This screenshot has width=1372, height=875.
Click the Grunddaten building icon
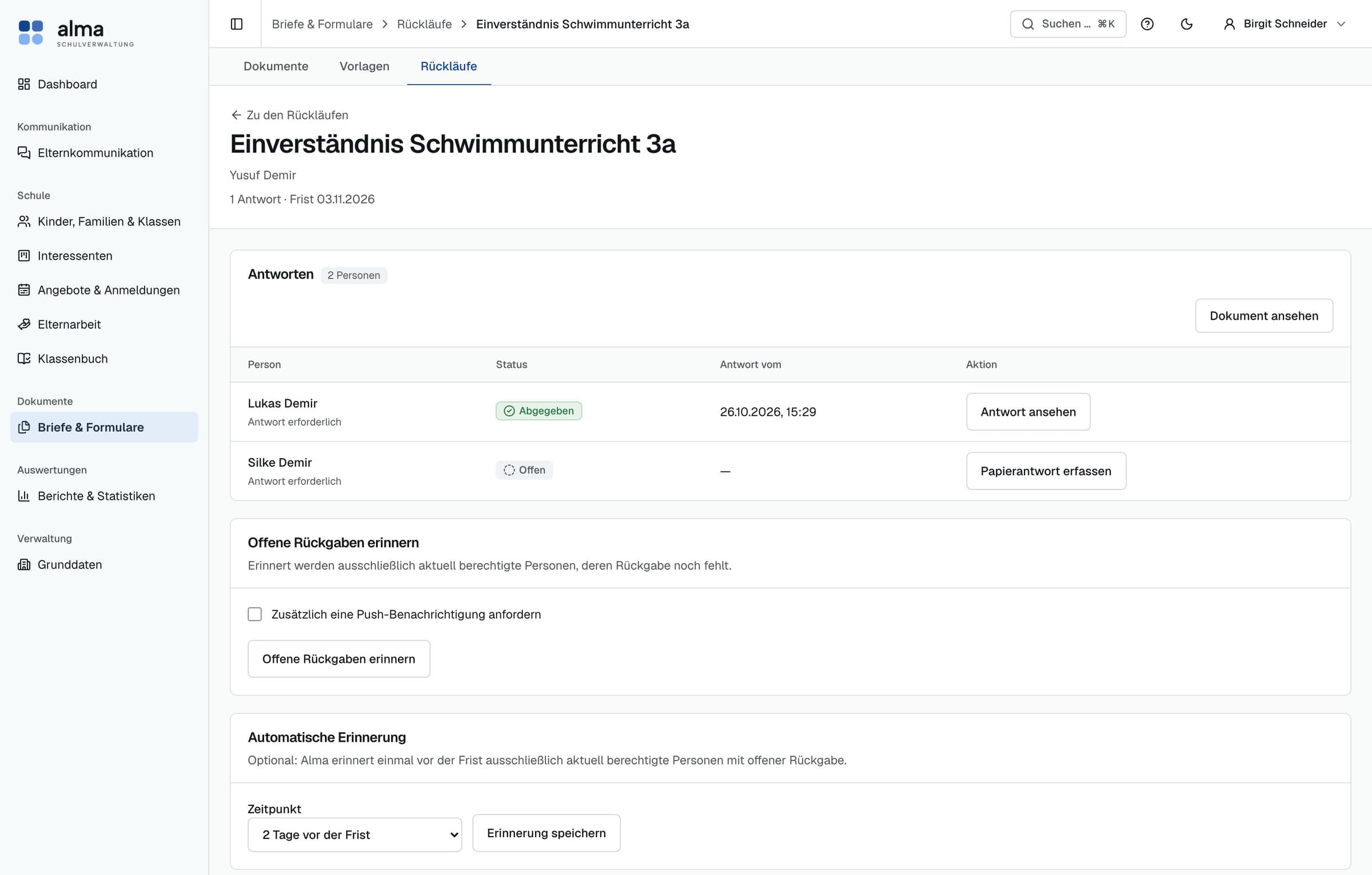pos(24,564)
